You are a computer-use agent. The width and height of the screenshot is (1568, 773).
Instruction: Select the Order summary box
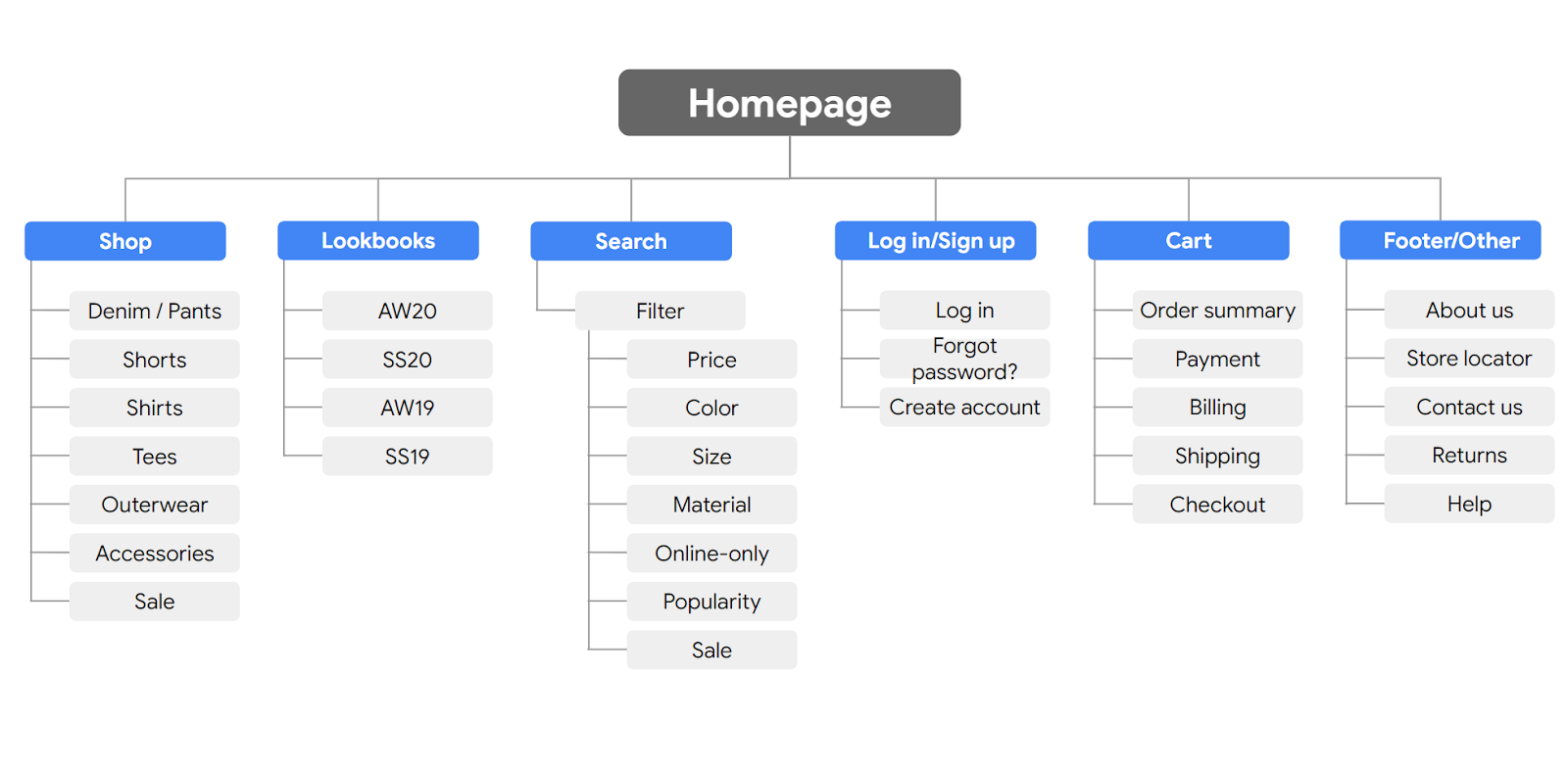tap(1217, 311)
